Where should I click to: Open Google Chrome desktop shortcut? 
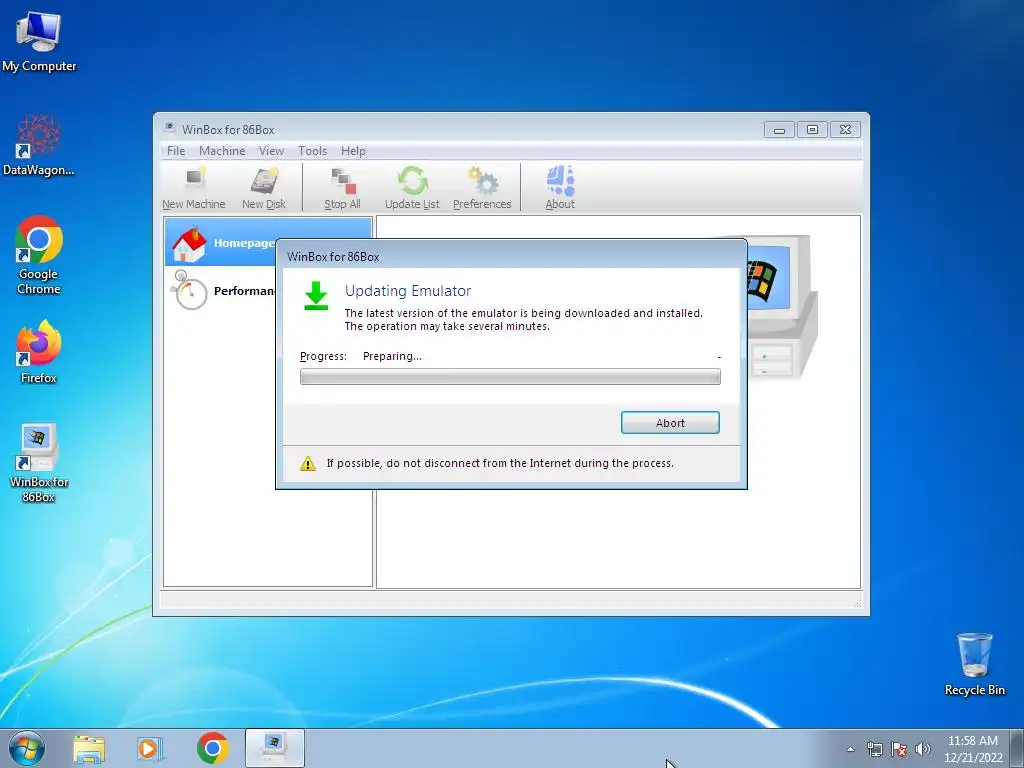[39, 255]
